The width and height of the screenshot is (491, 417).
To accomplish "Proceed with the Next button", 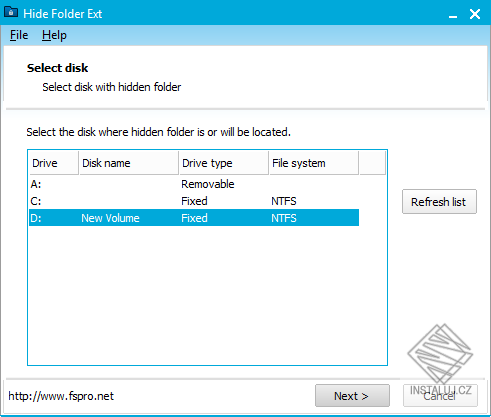I will click(352, 396).
